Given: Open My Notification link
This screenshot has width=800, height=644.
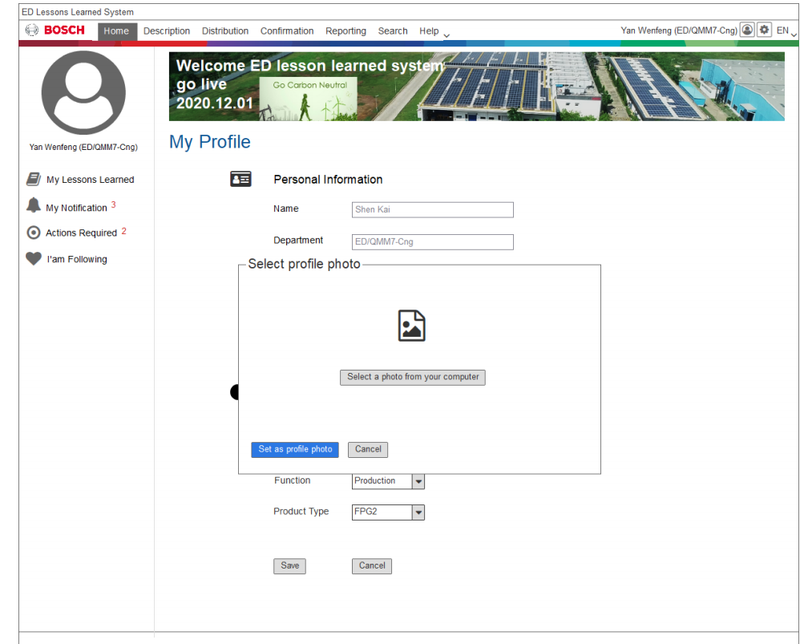Looking at the screenshot, I should (x=77, y=208).
